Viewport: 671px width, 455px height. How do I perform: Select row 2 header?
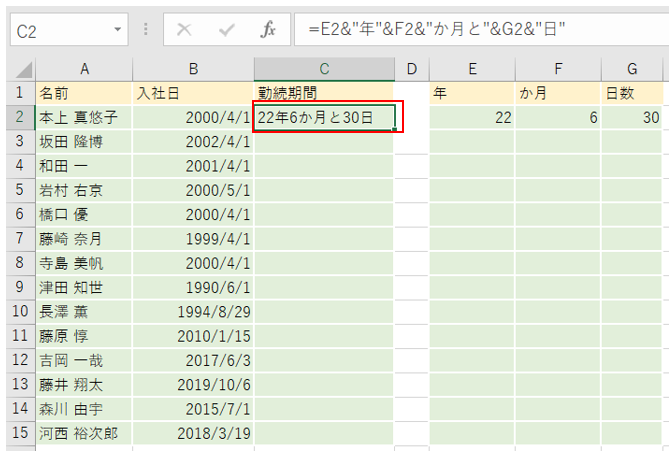(x=18, y=117)
